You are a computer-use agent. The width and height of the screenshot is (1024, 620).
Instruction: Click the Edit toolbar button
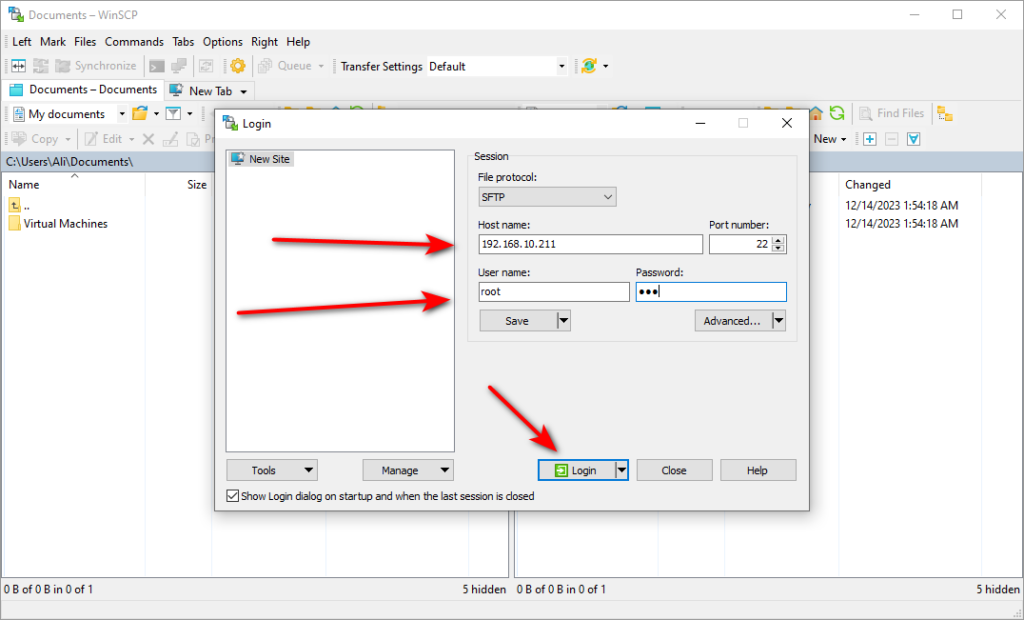coord(104,139)
